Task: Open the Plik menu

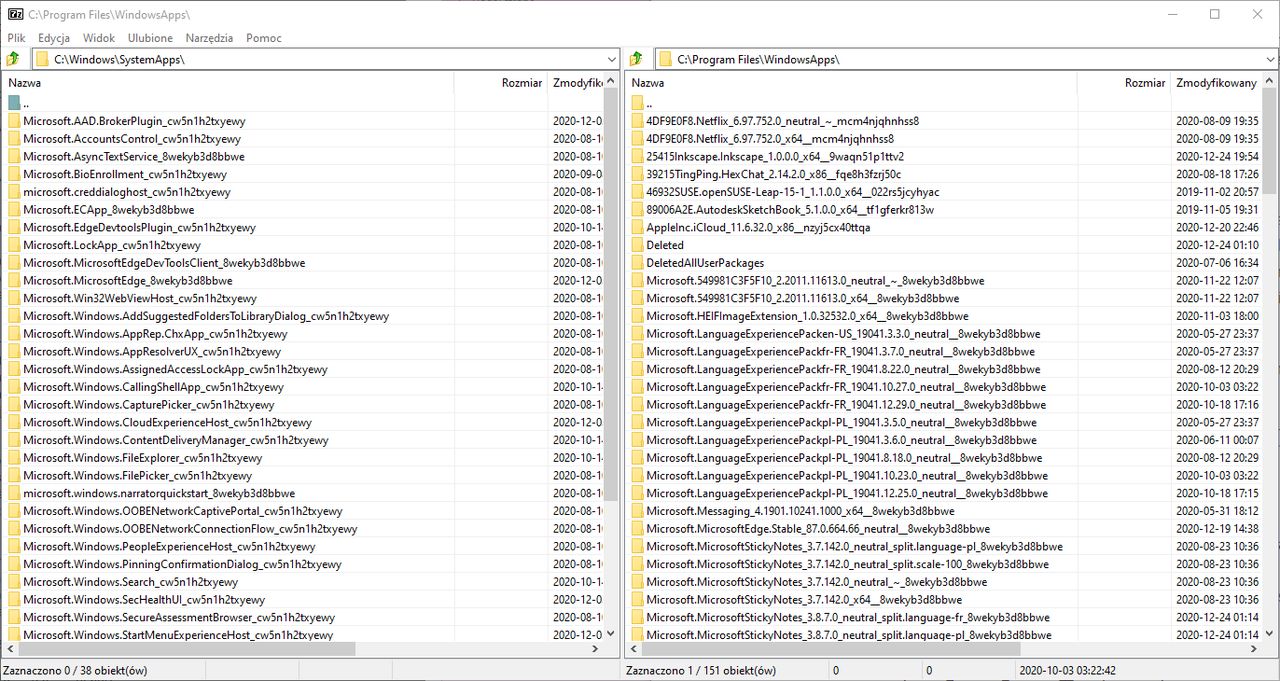Action: pos(16,38)
